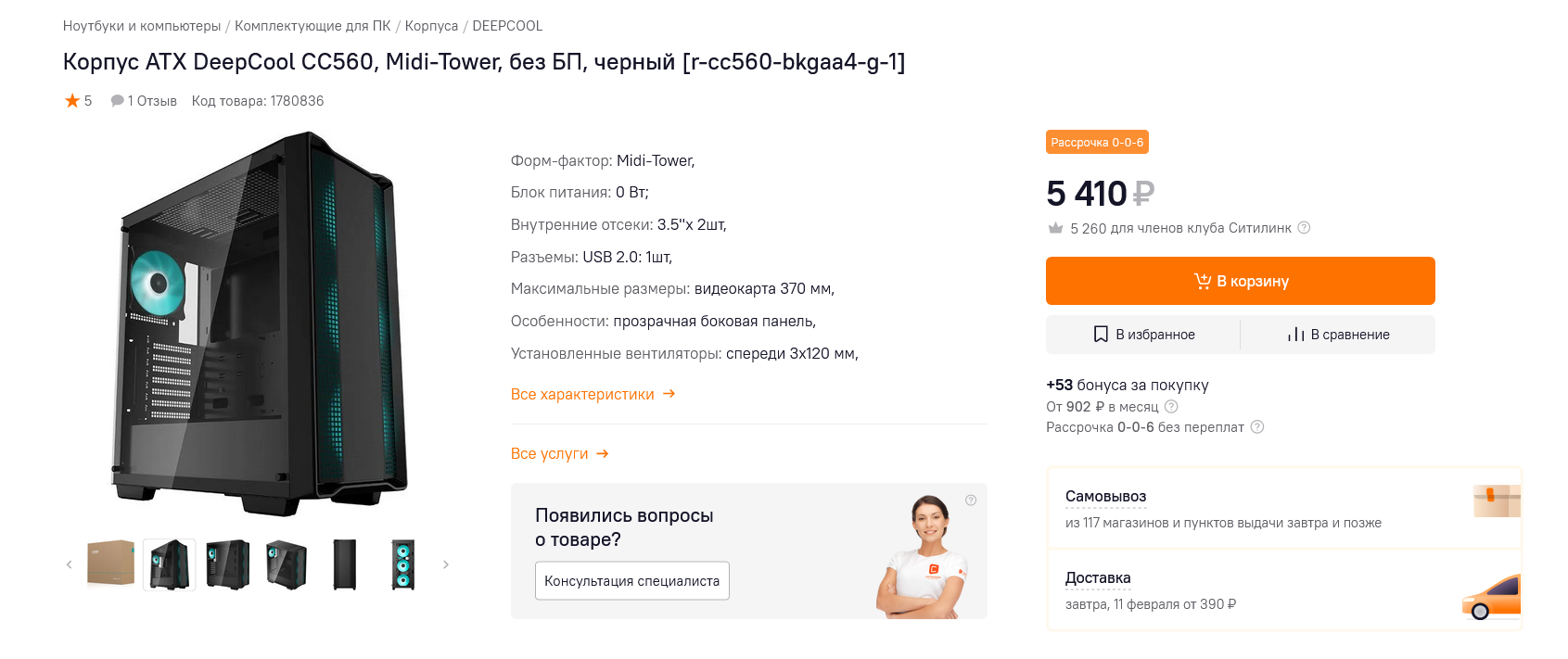Toggle В сравнение compare button
The width and height of the screenshot is (1568, 659).
(x=1338, y=335)
